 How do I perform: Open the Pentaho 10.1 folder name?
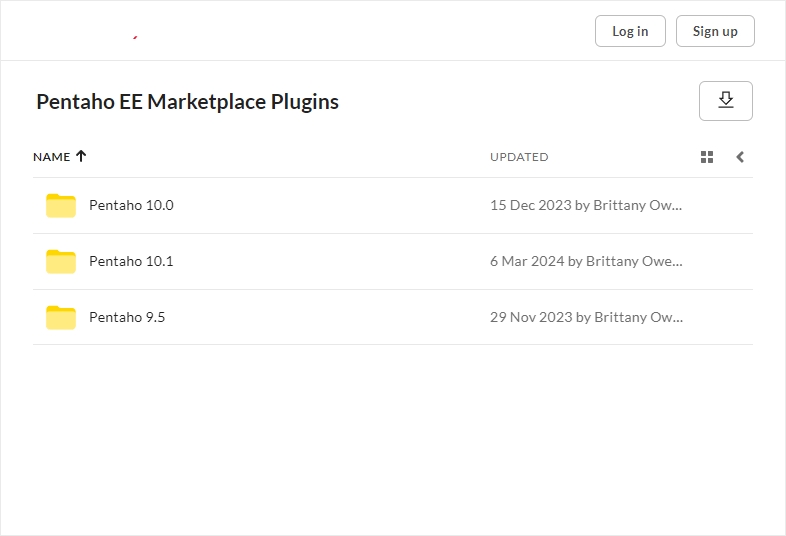[x=131, y=261]
